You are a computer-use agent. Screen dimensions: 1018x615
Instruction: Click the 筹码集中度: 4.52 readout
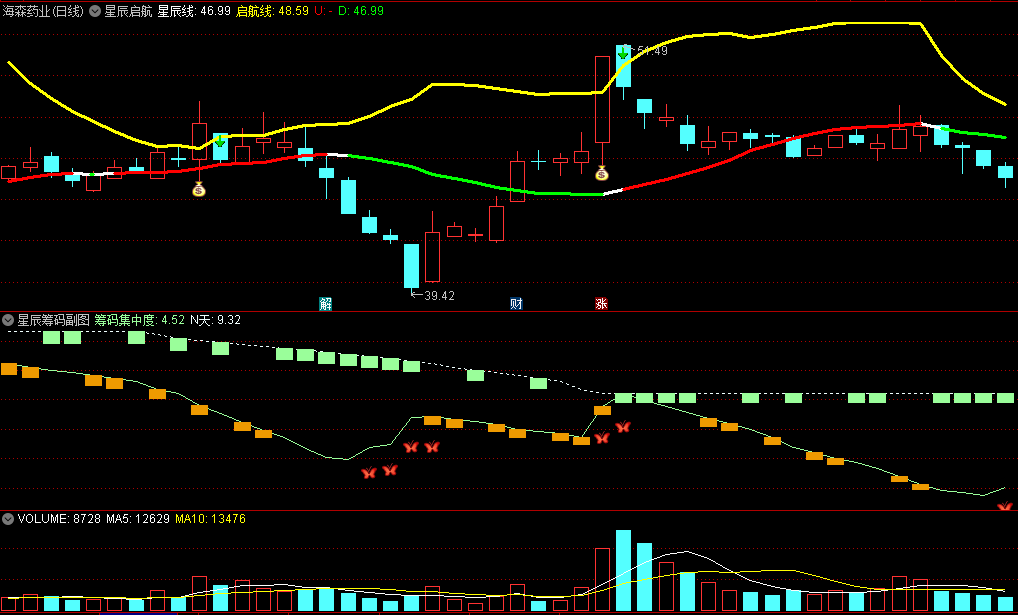tap(140, 320)
